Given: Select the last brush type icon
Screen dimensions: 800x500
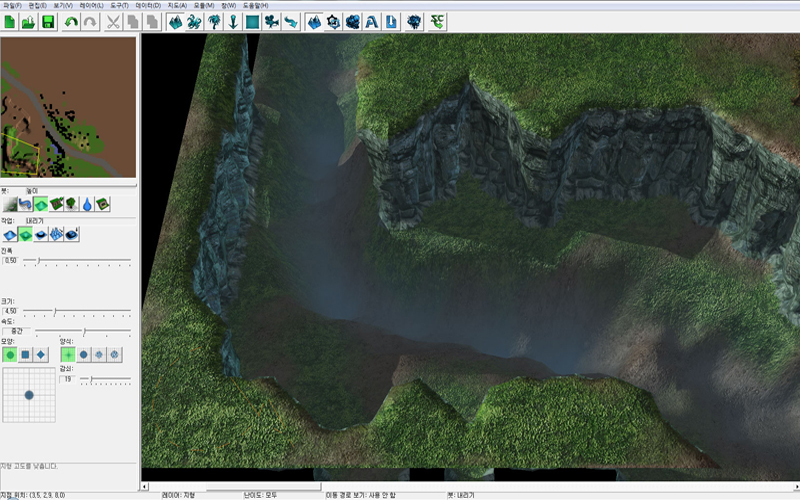Looking at the screenshot, I should pos(103,205).
